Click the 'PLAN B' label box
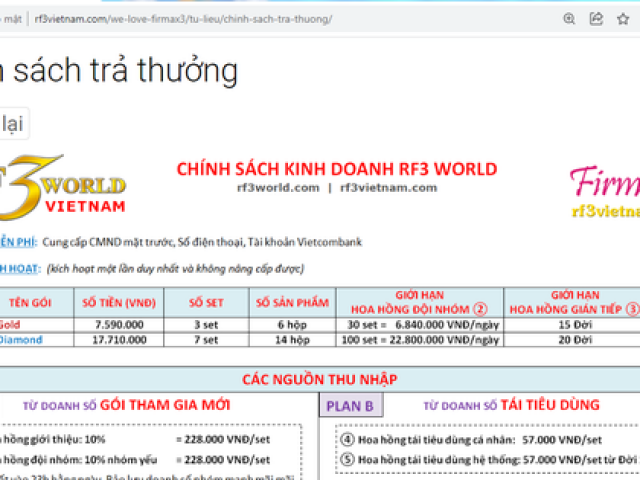 click(x=350, y=406)
